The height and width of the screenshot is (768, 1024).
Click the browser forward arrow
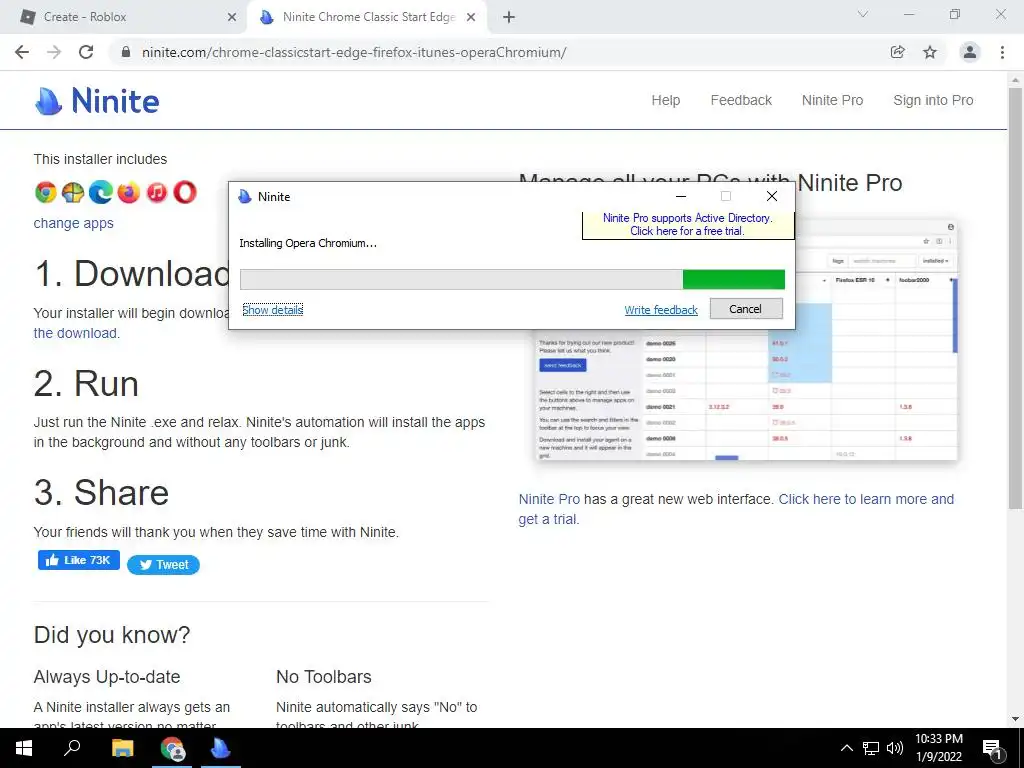pyautogui.click(x=54, y=52)
